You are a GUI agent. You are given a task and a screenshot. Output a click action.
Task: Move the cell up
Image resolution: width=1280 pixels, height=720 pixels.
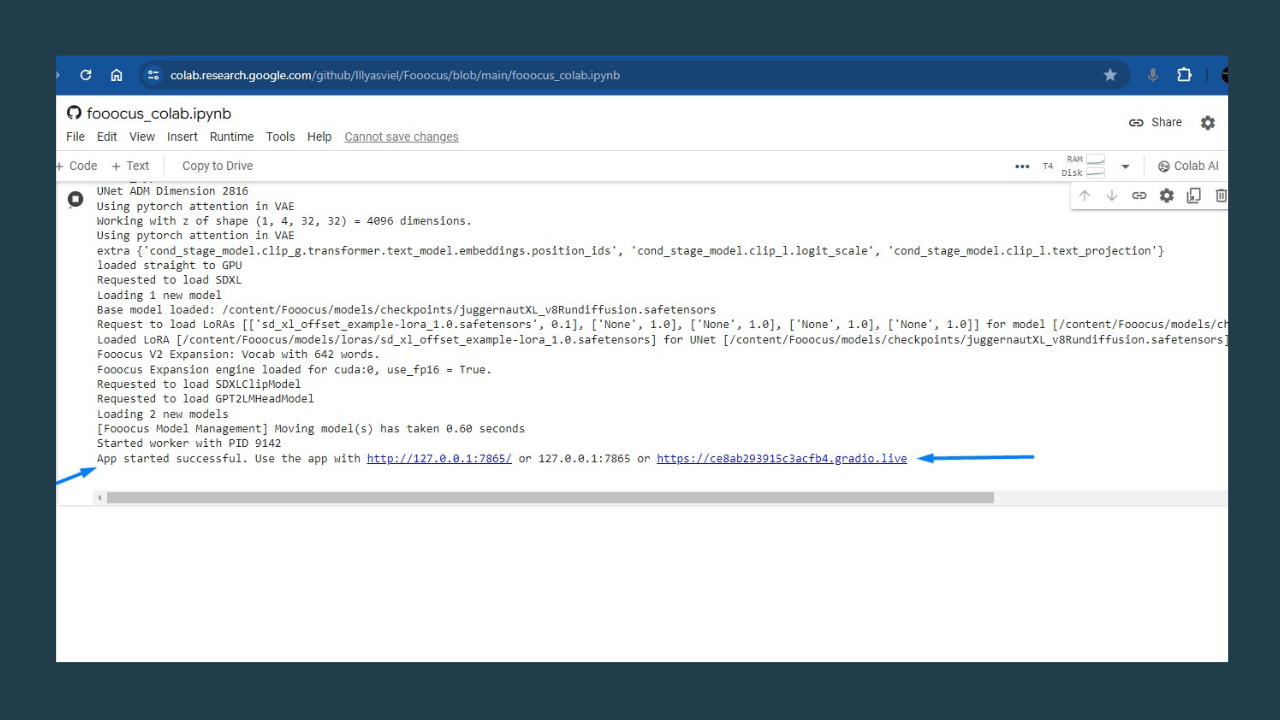click(x=1085, y=196)
